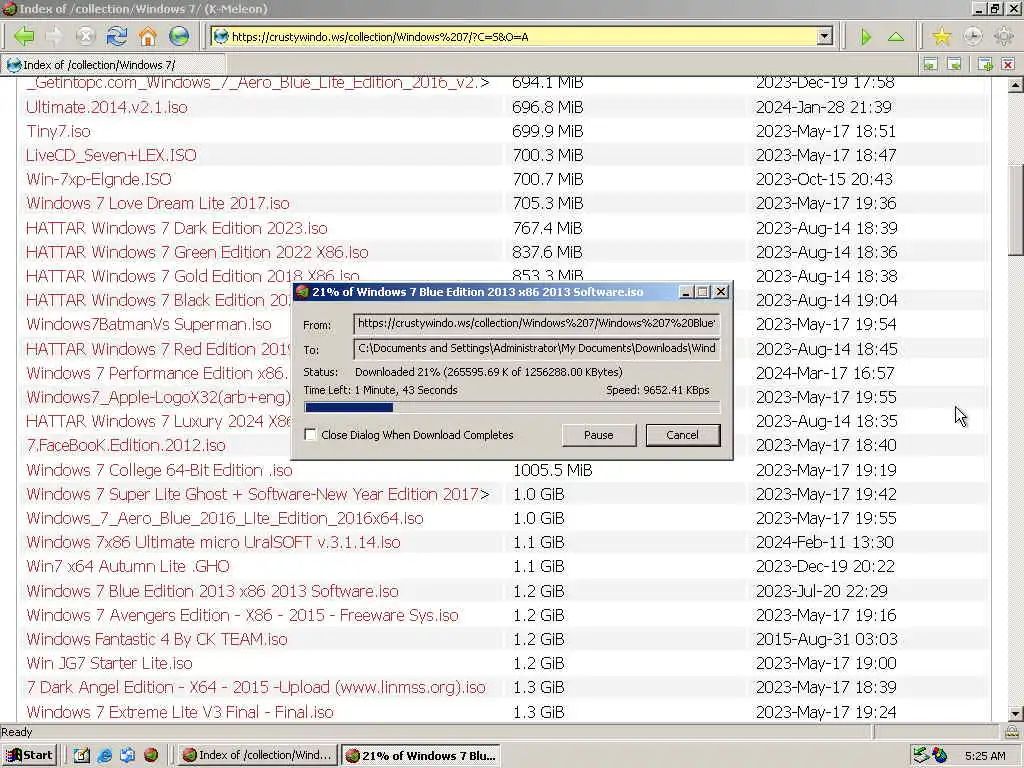The width and height of the screenshot is (1024, 768).
Task: Cancel the download
Action: [682, 435]
